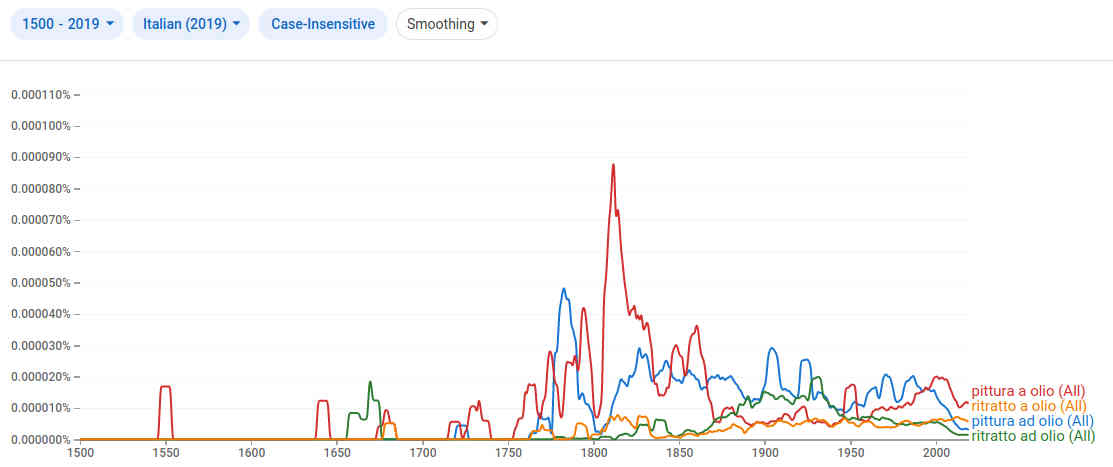Select the 1600 tick label on the timeline axis
1113x467 pixels.
(x=252, y=454)
